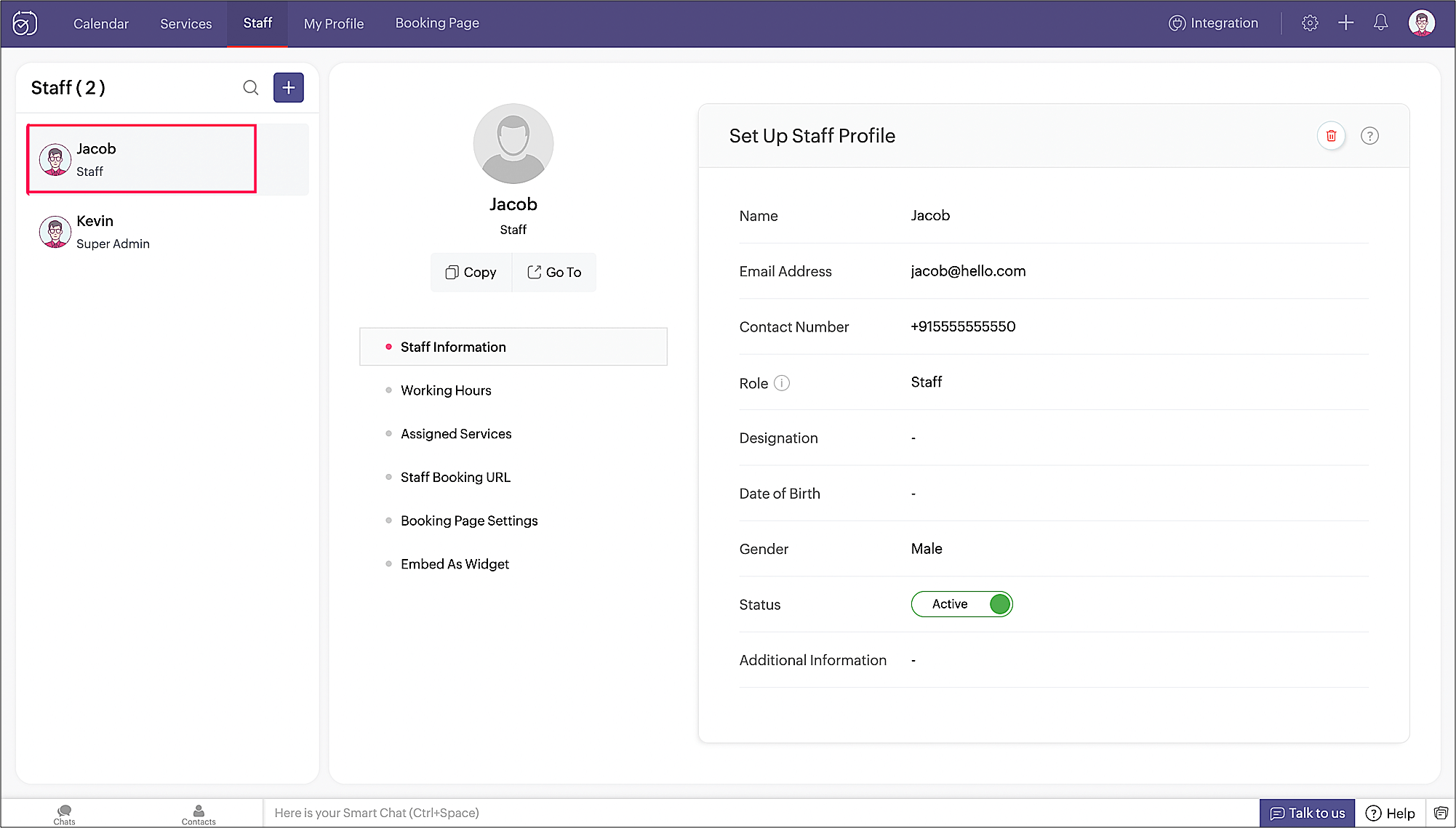Open the Services tab
Screen dimensions: 1456x828
(x=186, y=24)
